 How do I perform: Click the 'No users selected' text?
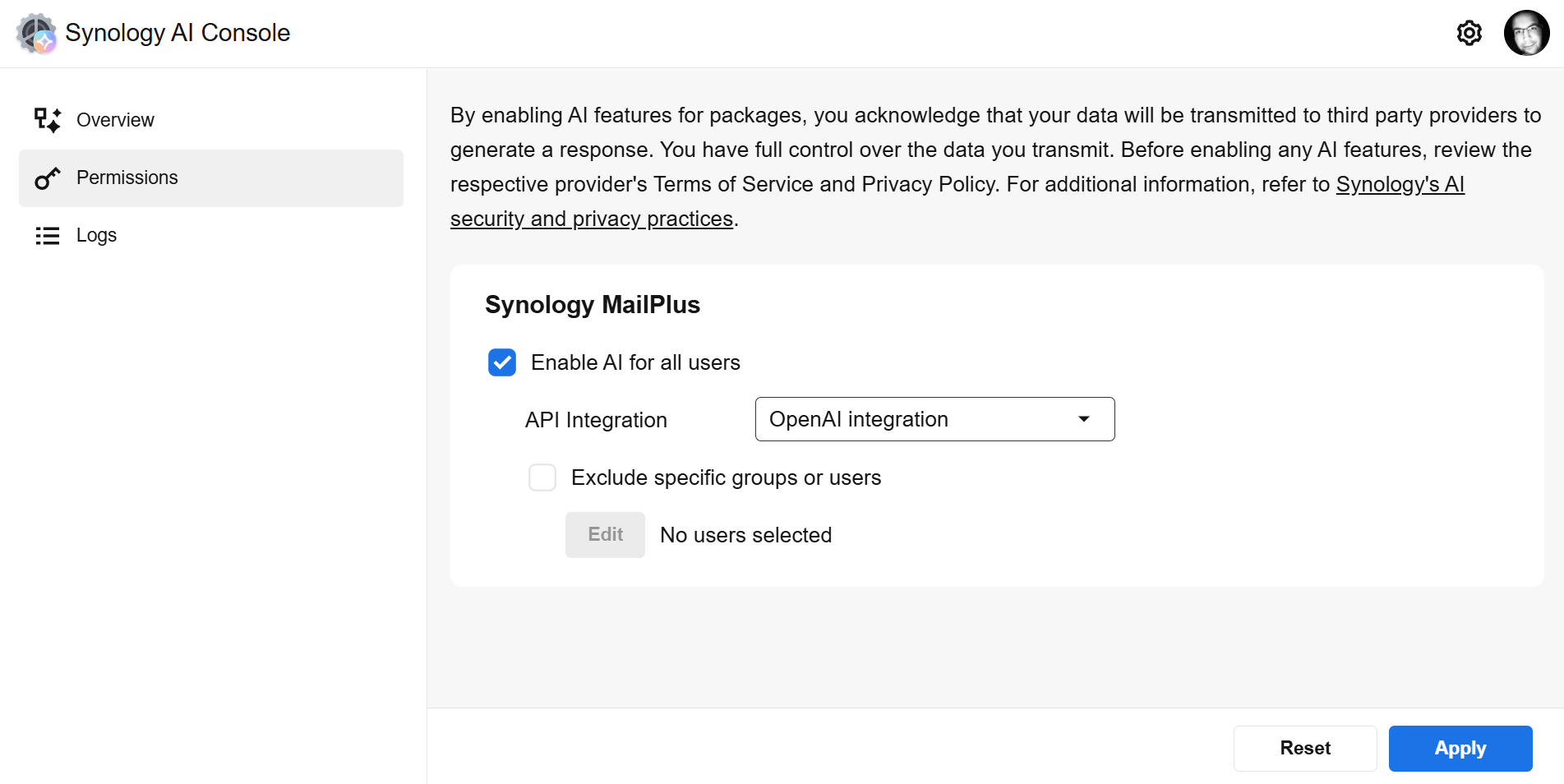(746, 535)
